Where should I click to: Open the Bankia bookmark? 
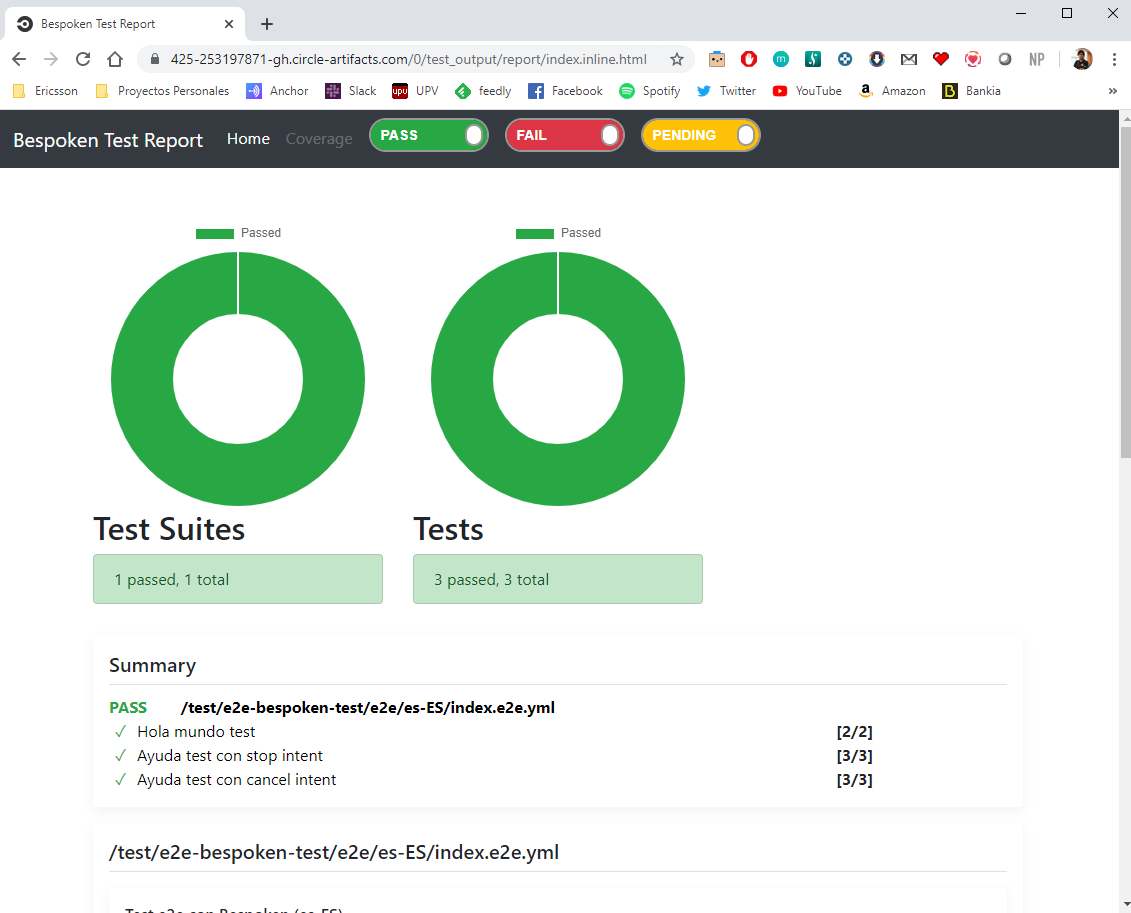point(971,91)
